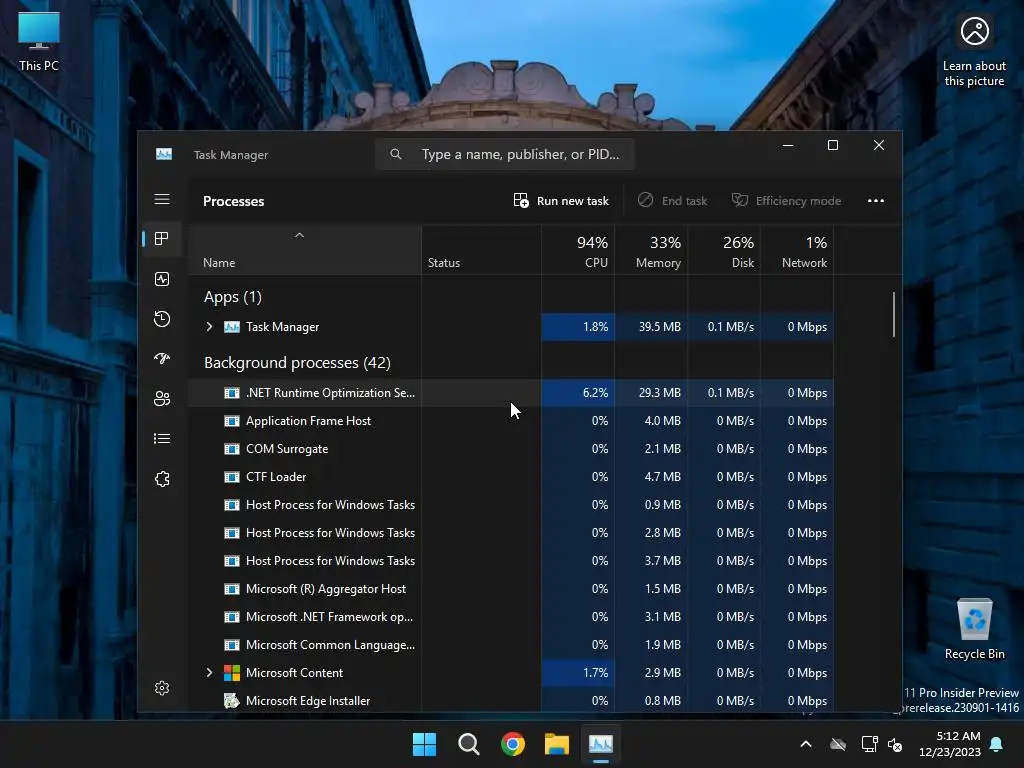
Task: Sort by the Network column header
Action: 797,251
